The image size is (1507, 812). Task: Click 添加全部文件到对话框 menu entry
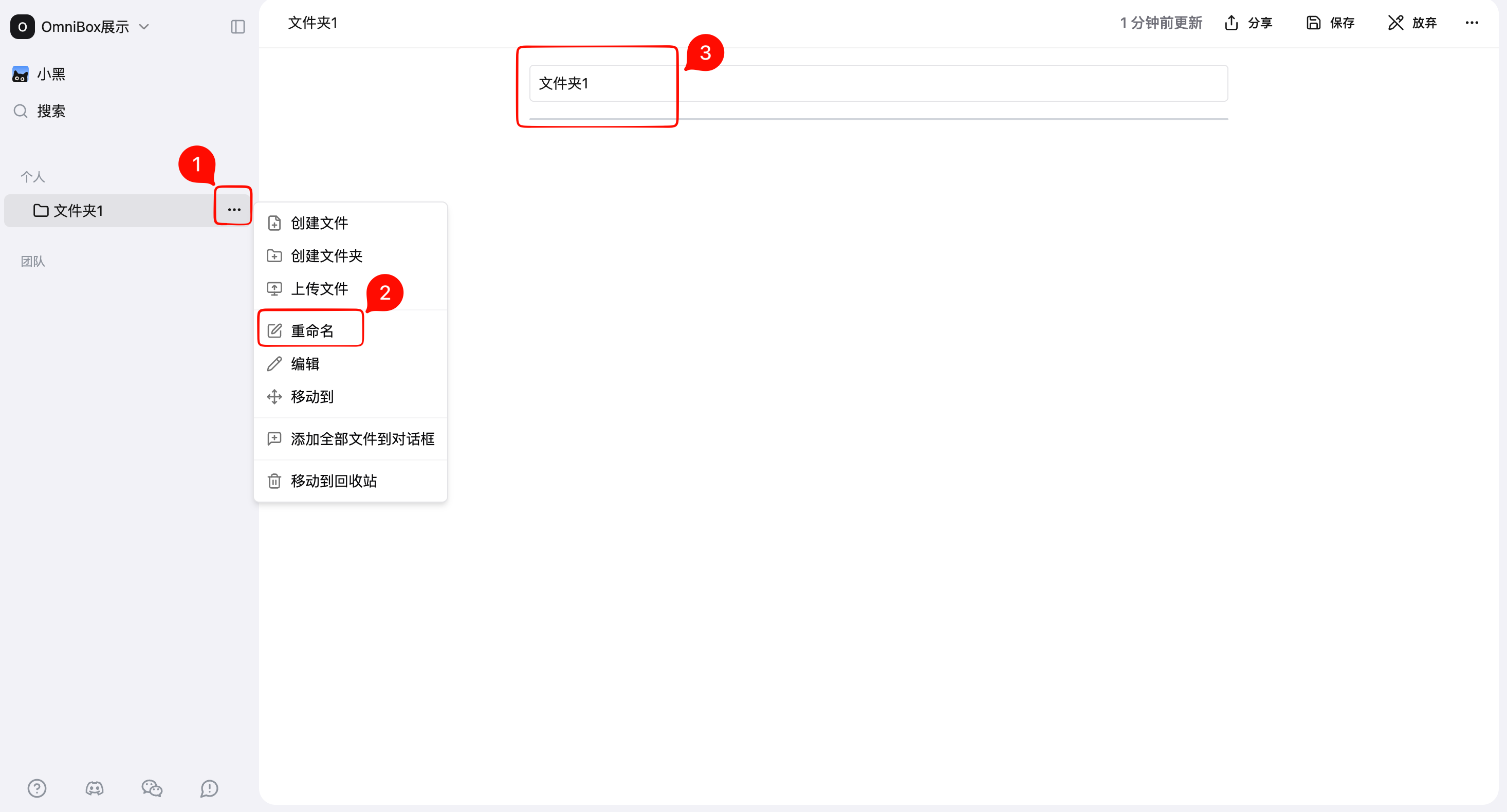[x=361, y=439]
